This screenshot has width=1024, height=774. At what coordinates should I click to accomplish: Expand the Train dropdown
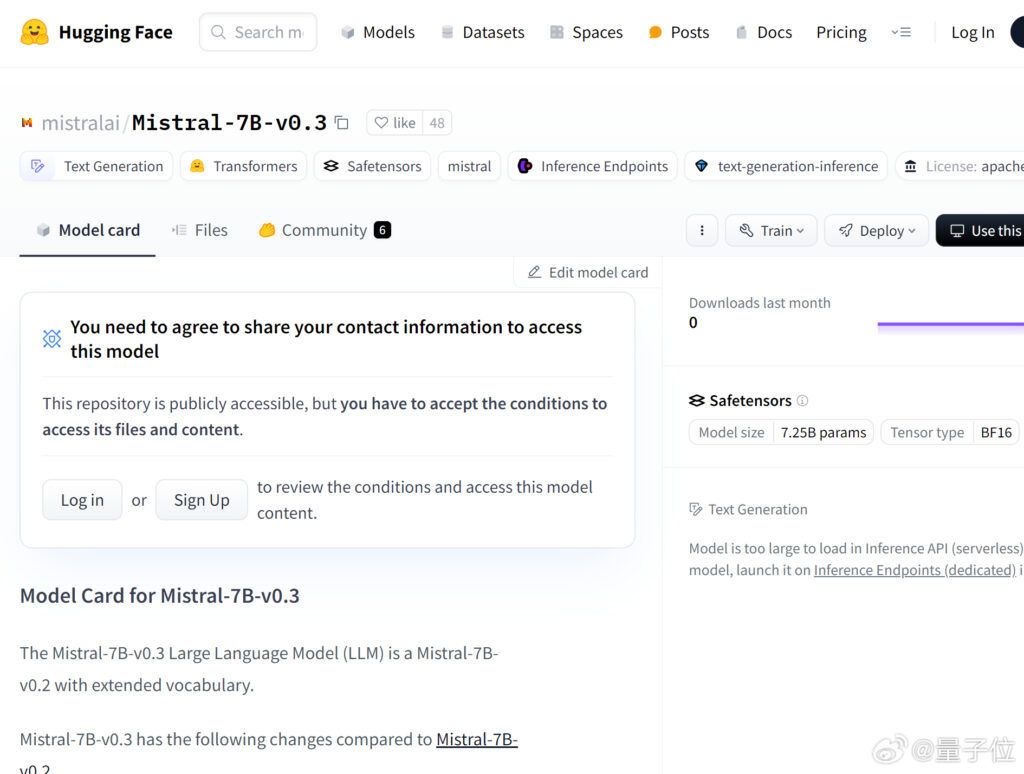pyautogui.click(x=771, y=231)
